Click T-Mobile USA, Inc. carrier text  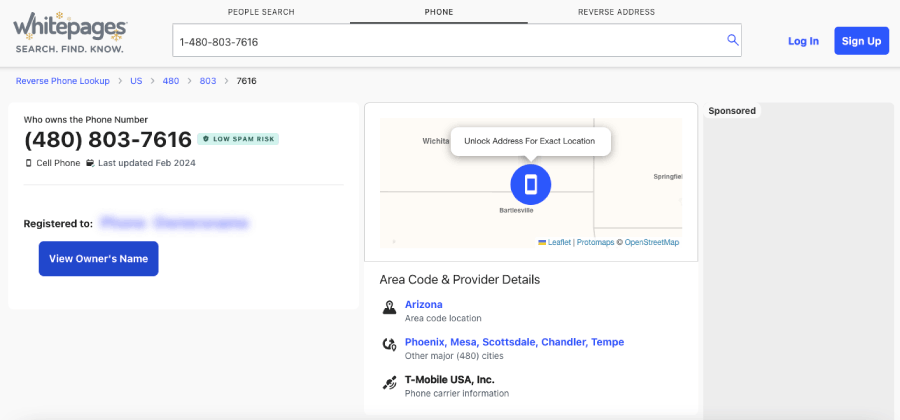coord(449,380)
